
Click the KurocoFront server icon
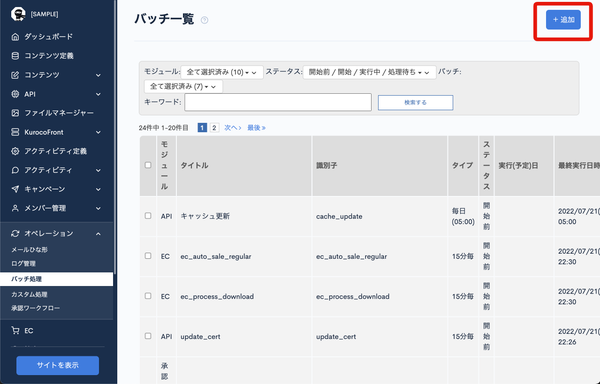(x=15, y=132)
